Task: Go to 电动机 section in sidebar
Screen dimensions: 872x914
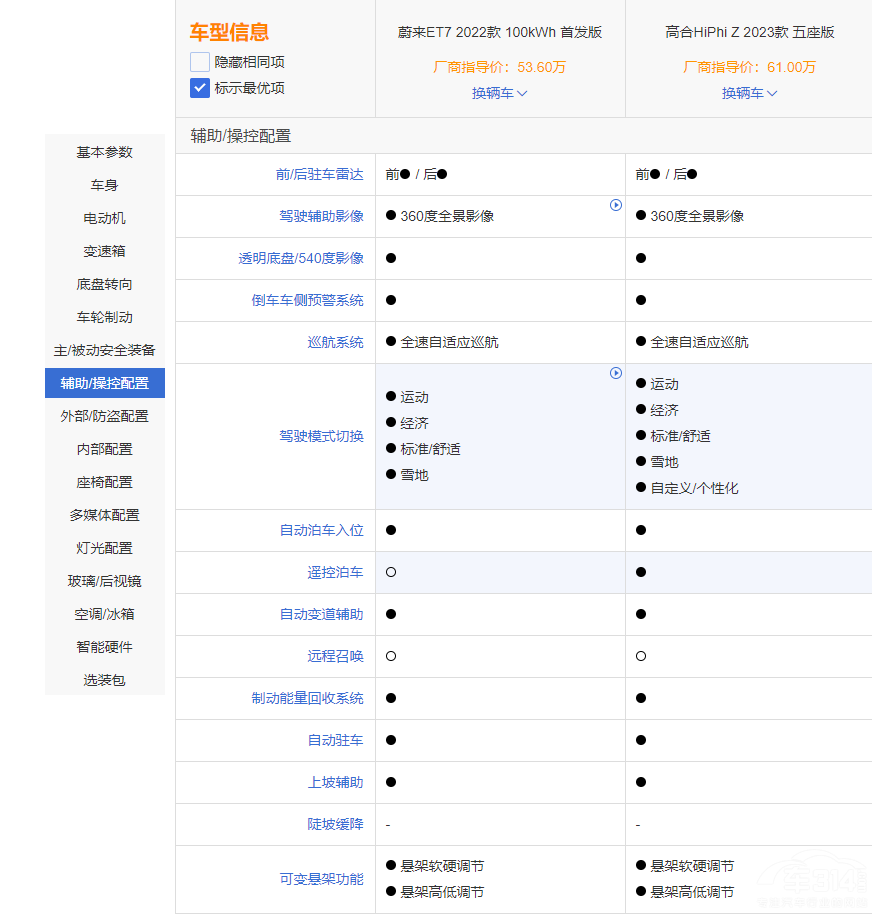Action: (x=105, y=218)
